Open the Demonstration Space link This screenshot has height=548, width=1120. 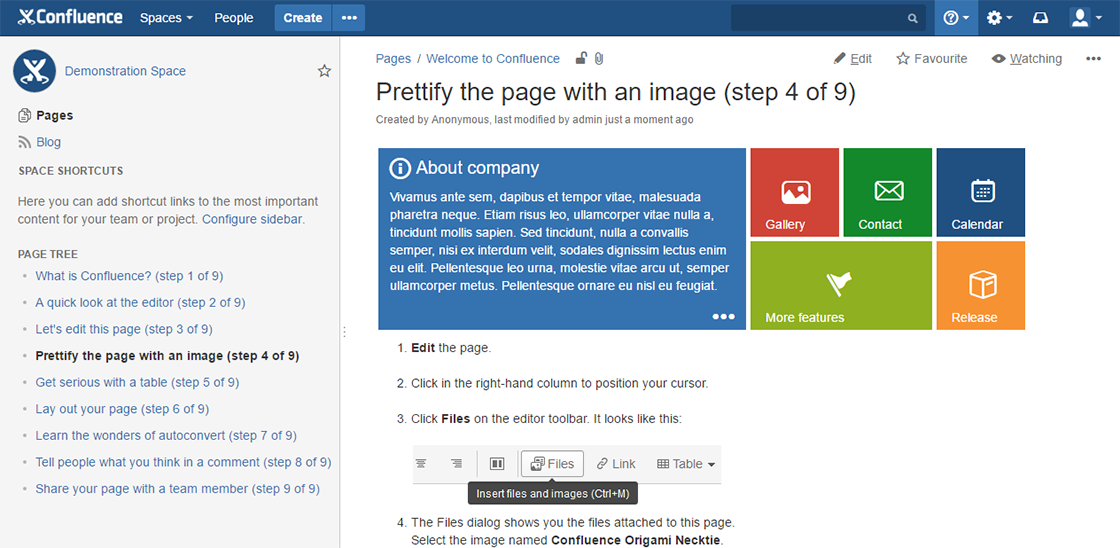(125, 71)
